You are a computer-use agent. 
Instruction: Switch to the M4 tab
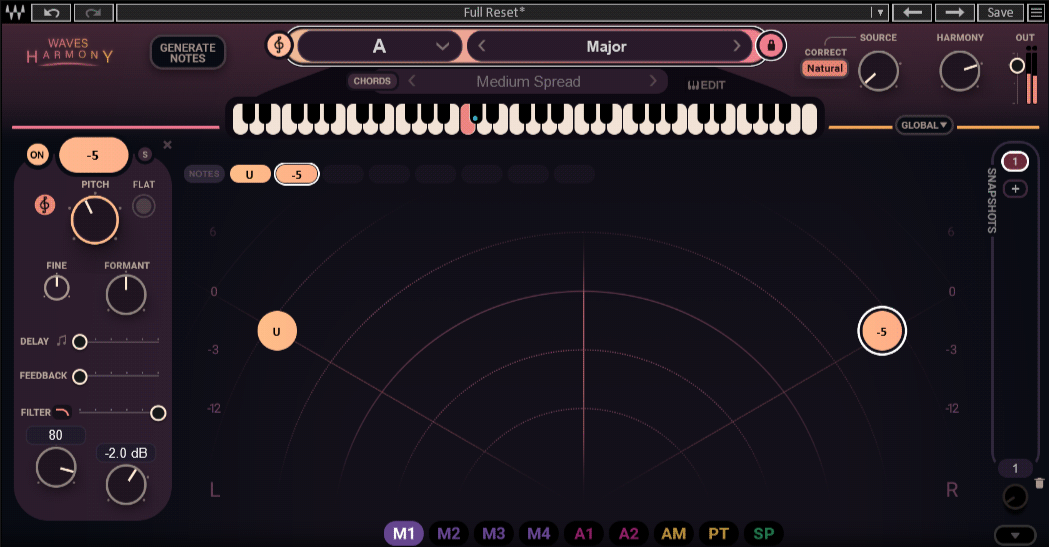click(539, 534)
